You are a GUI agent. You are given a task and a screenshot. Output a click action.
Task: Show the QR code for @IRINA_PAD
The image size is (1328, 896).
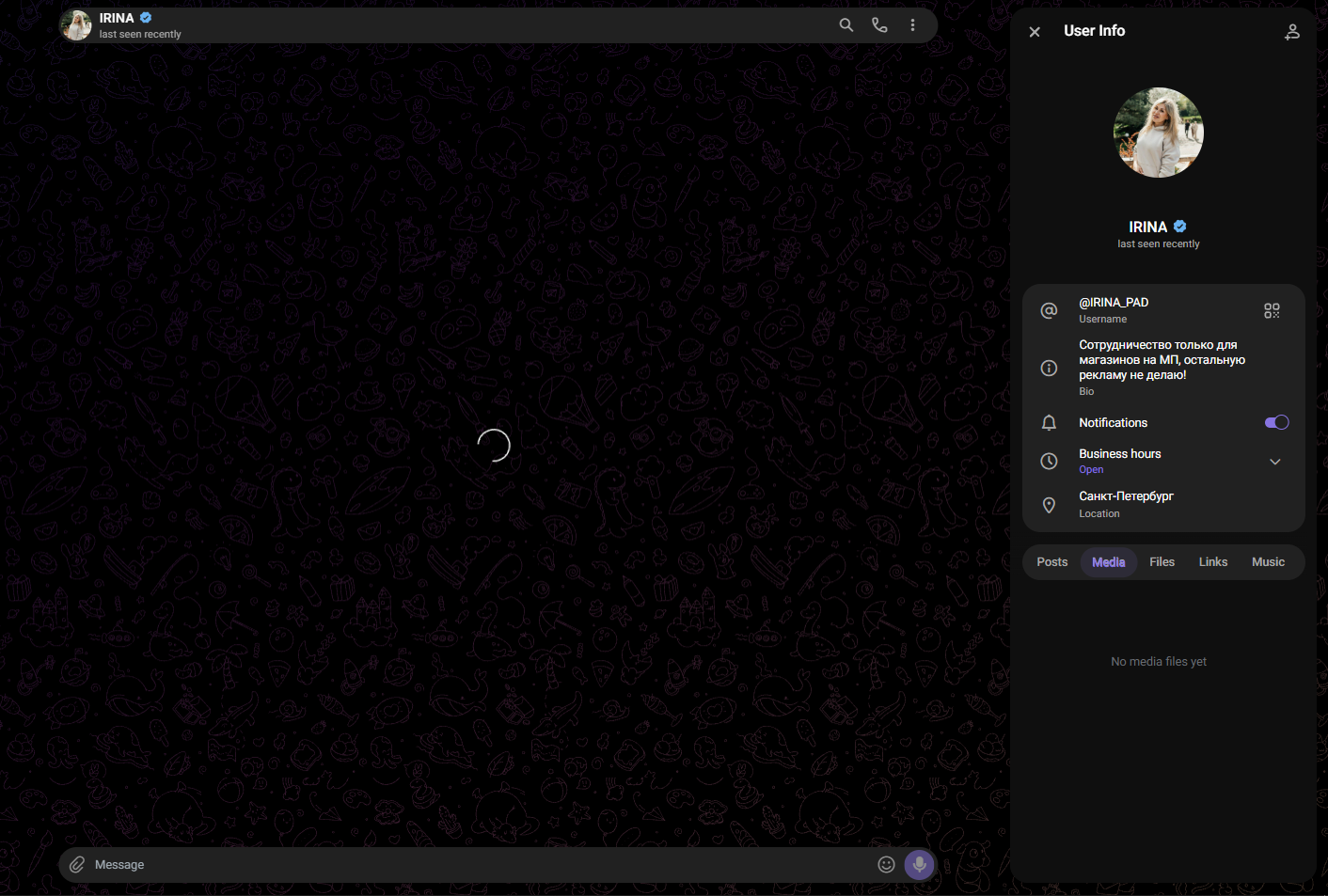[x=1272, y=310]
